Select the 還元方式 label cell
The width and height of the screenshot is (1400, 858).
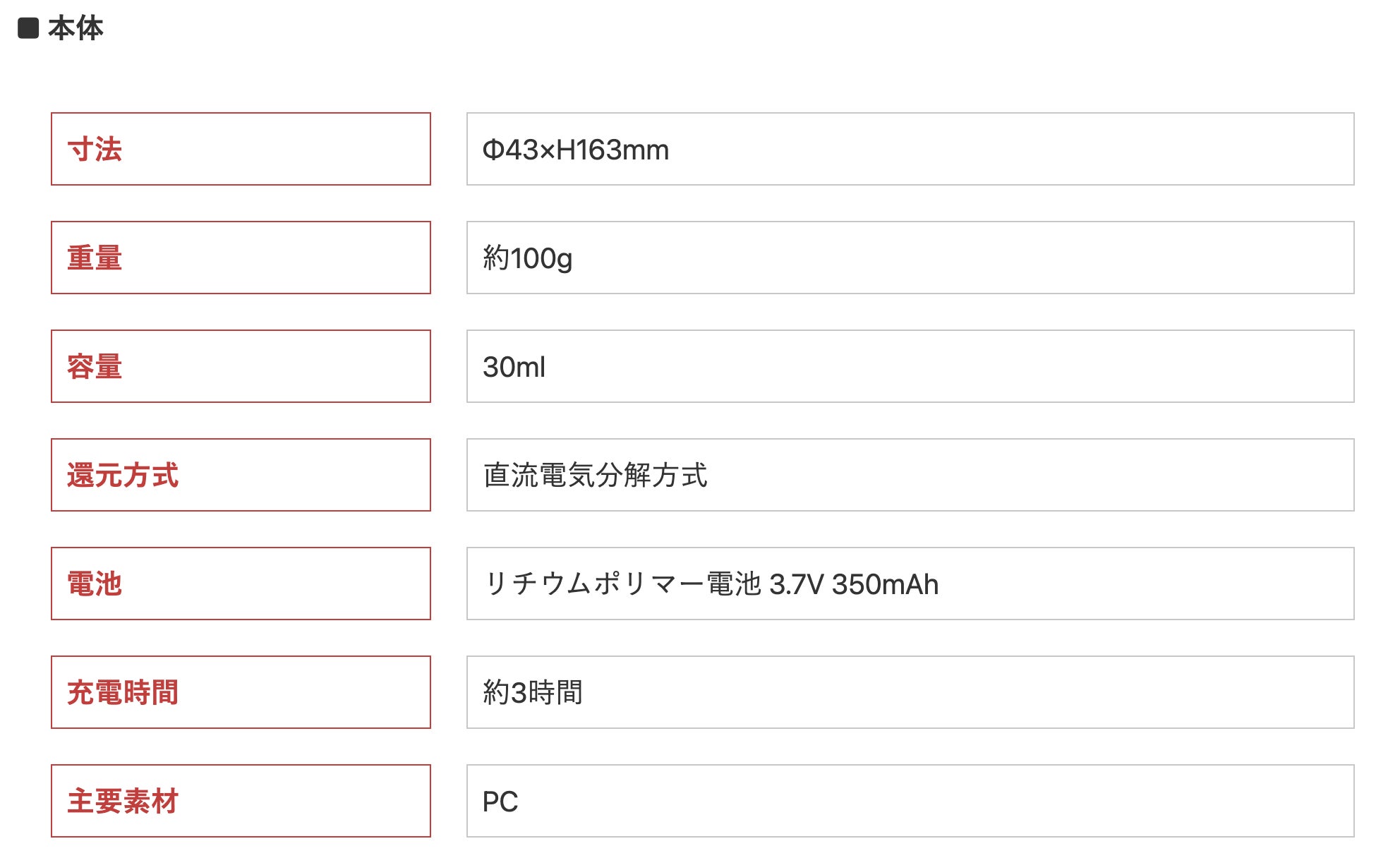[x=240, y=475]
